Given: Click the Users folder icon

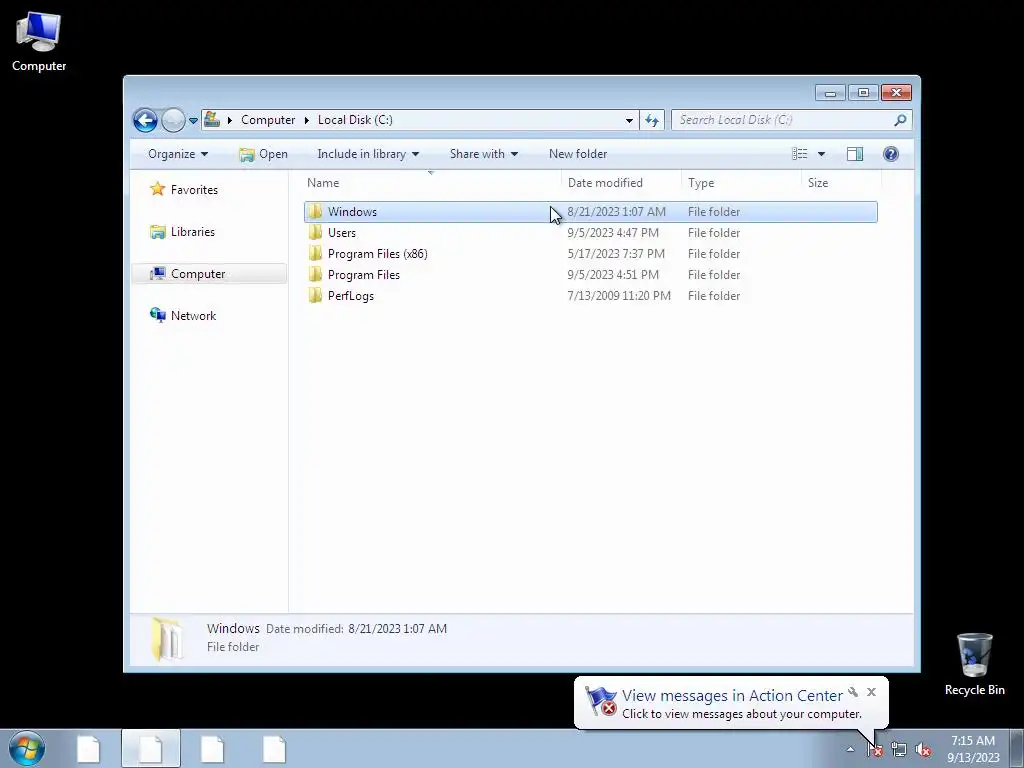Looking at the screenshot, I should [x=315, y=232].
